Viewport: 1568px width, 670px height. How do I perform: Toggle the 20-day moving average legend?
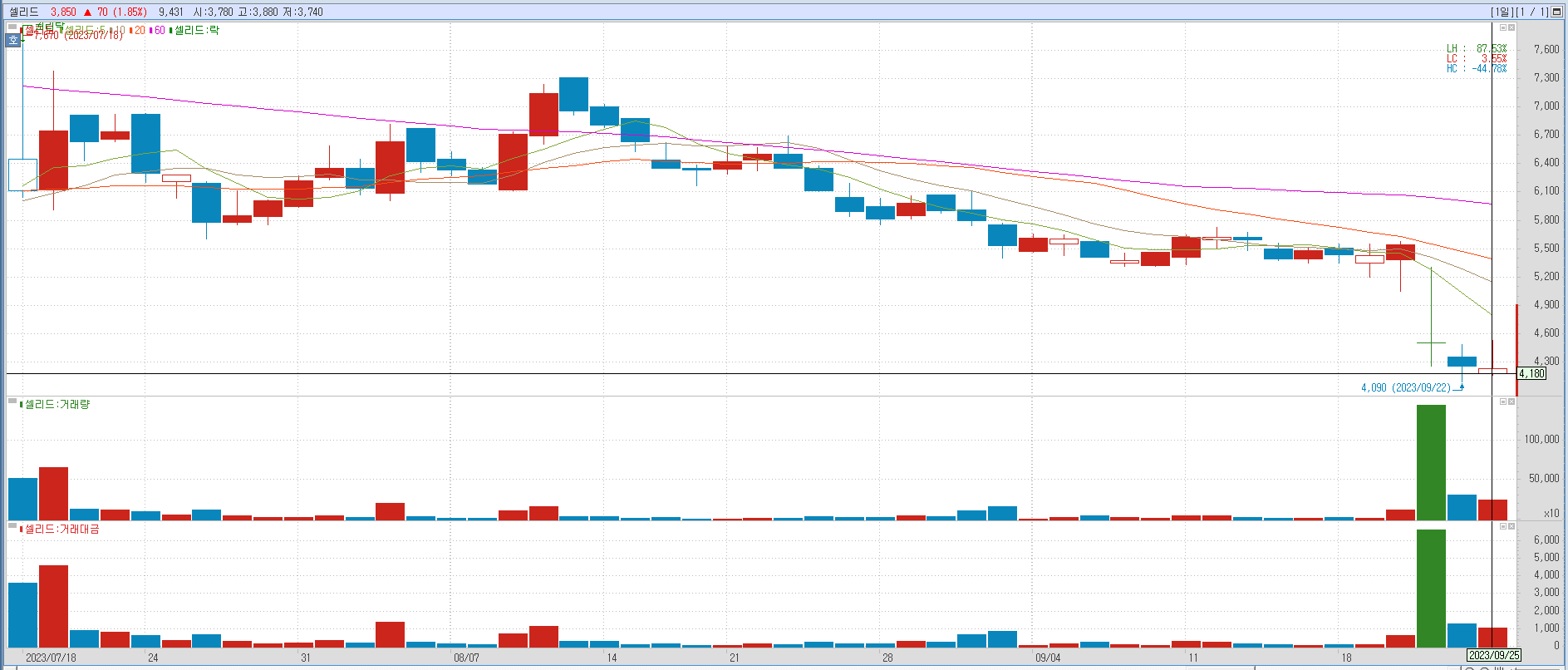[137, 31]
